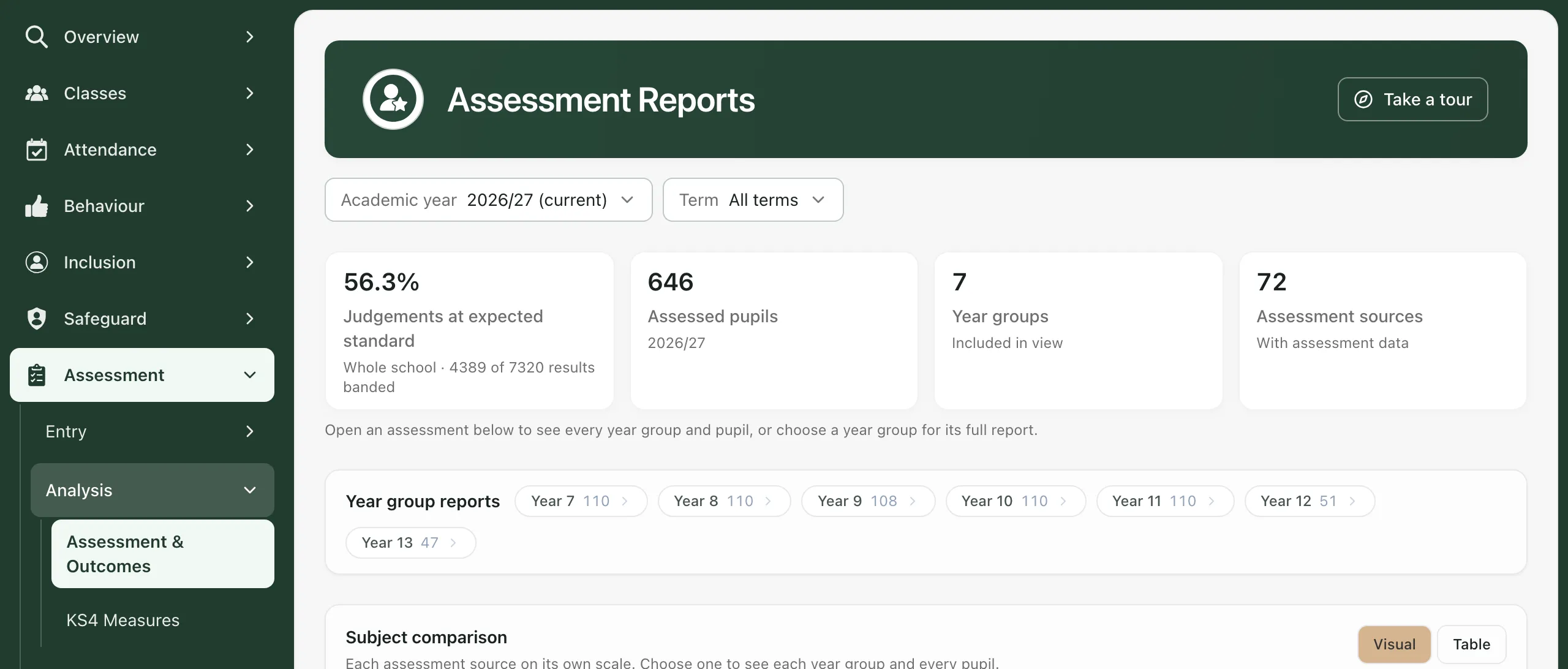
Task: Click the Classes people icon
Action: tap(37, 93)
